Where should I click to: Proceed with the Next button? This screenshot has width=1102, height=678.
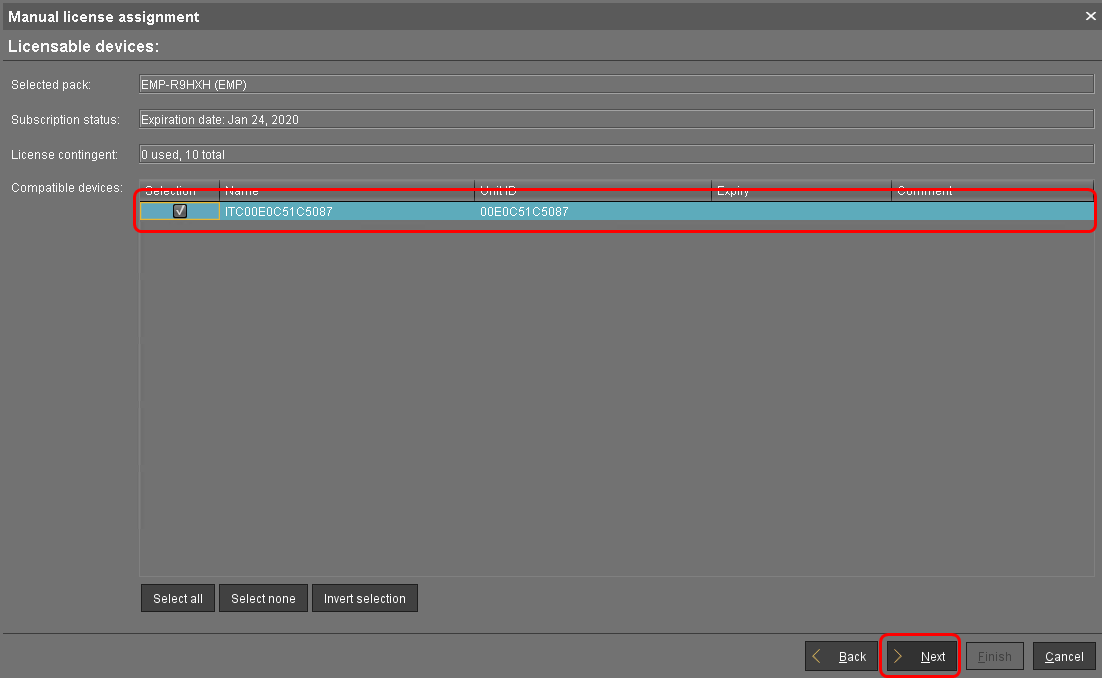(921, 656)
